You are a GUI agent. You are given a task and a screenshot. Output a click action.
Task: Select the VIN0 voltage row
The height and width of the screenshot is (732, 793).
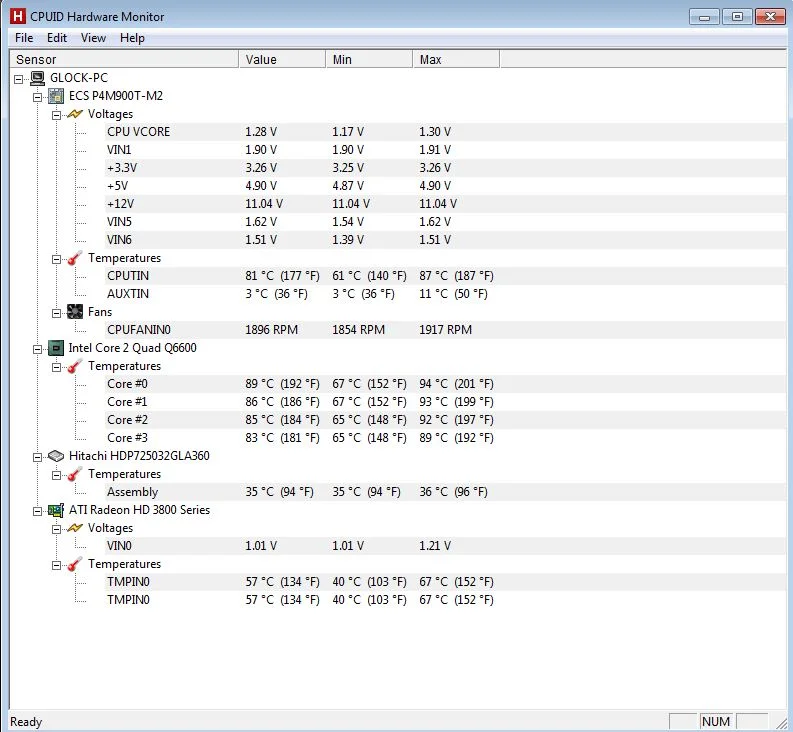click(446, 546)
